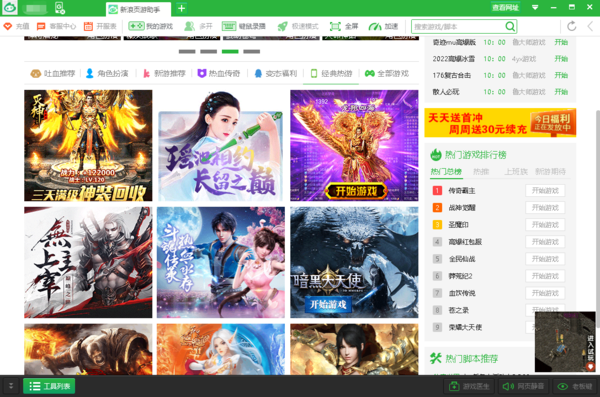Open the 天天送首冲 promo banner
Viewport: 600px width, 397px height.
[500, 123]
